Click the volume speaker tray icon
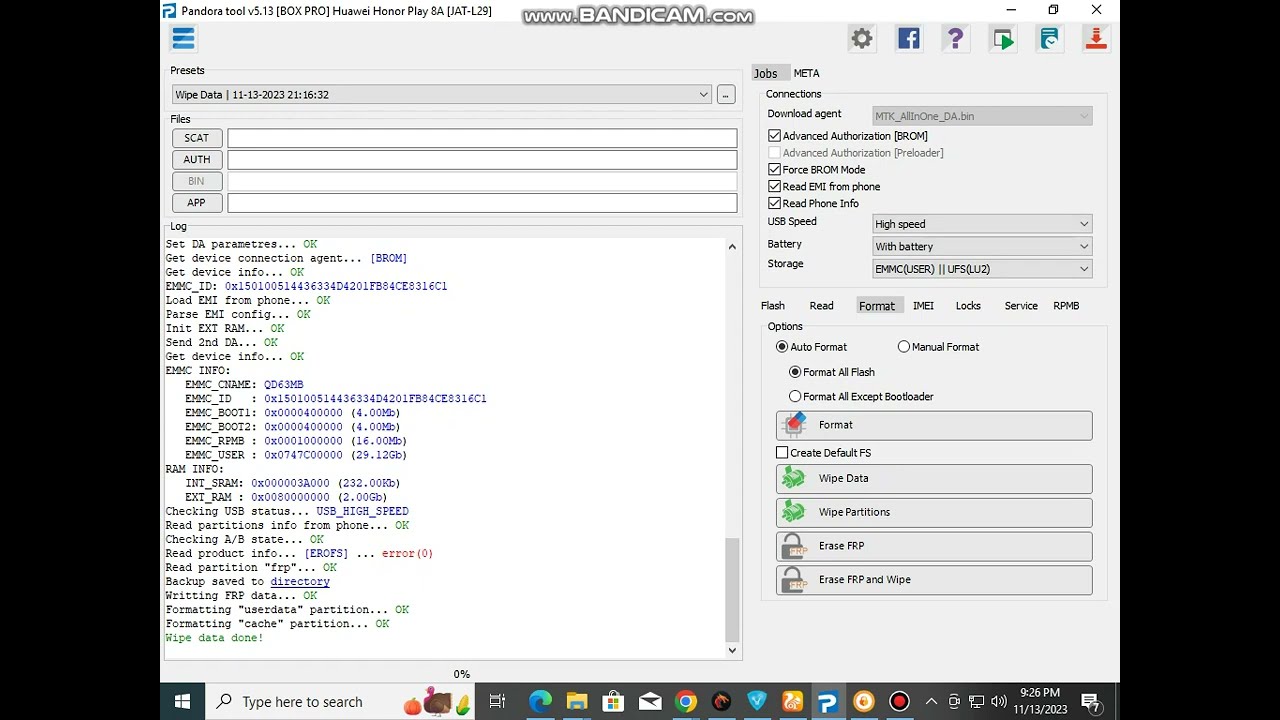The height and width of the screenshot is (720, 1280). (x=996, y=702)
